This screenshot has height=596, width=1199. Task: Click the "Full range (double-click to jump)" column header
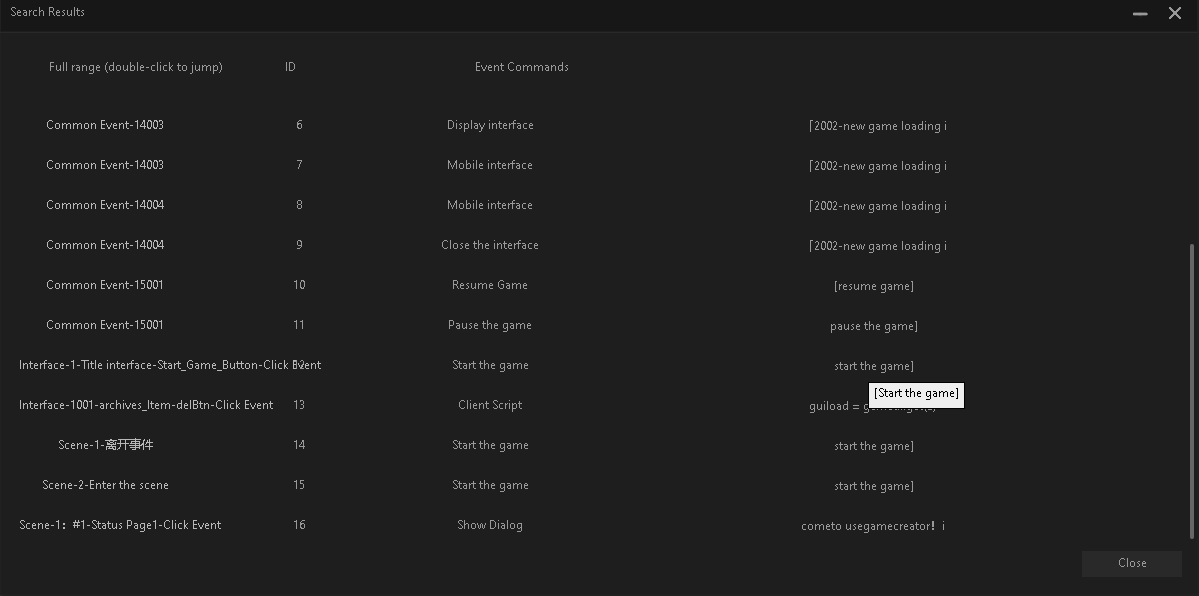[136, 67]
